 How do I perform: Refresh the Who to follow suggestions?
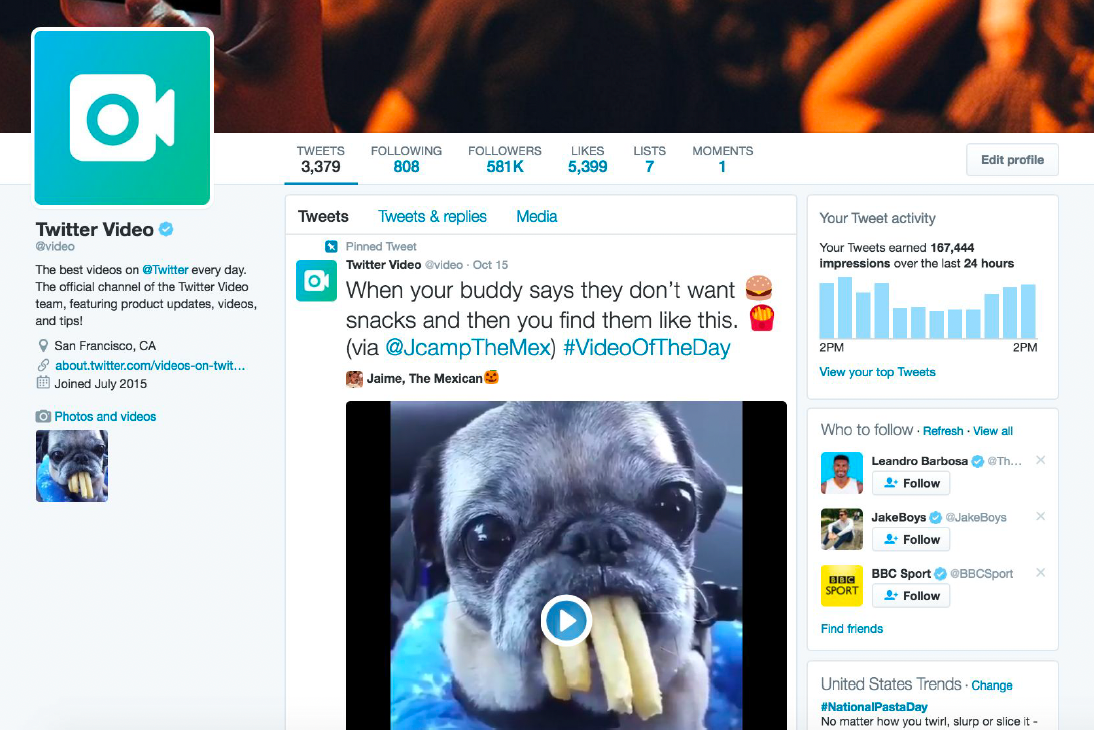(x=943, y=431)
